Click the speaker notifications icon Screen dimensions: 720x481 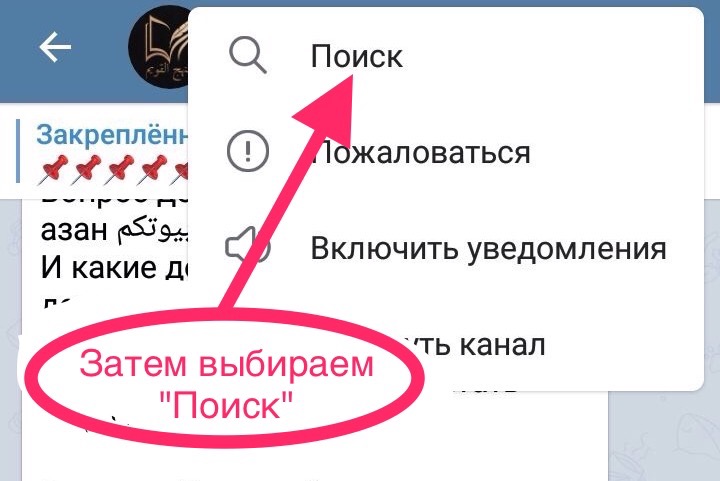tap(247, 248)
